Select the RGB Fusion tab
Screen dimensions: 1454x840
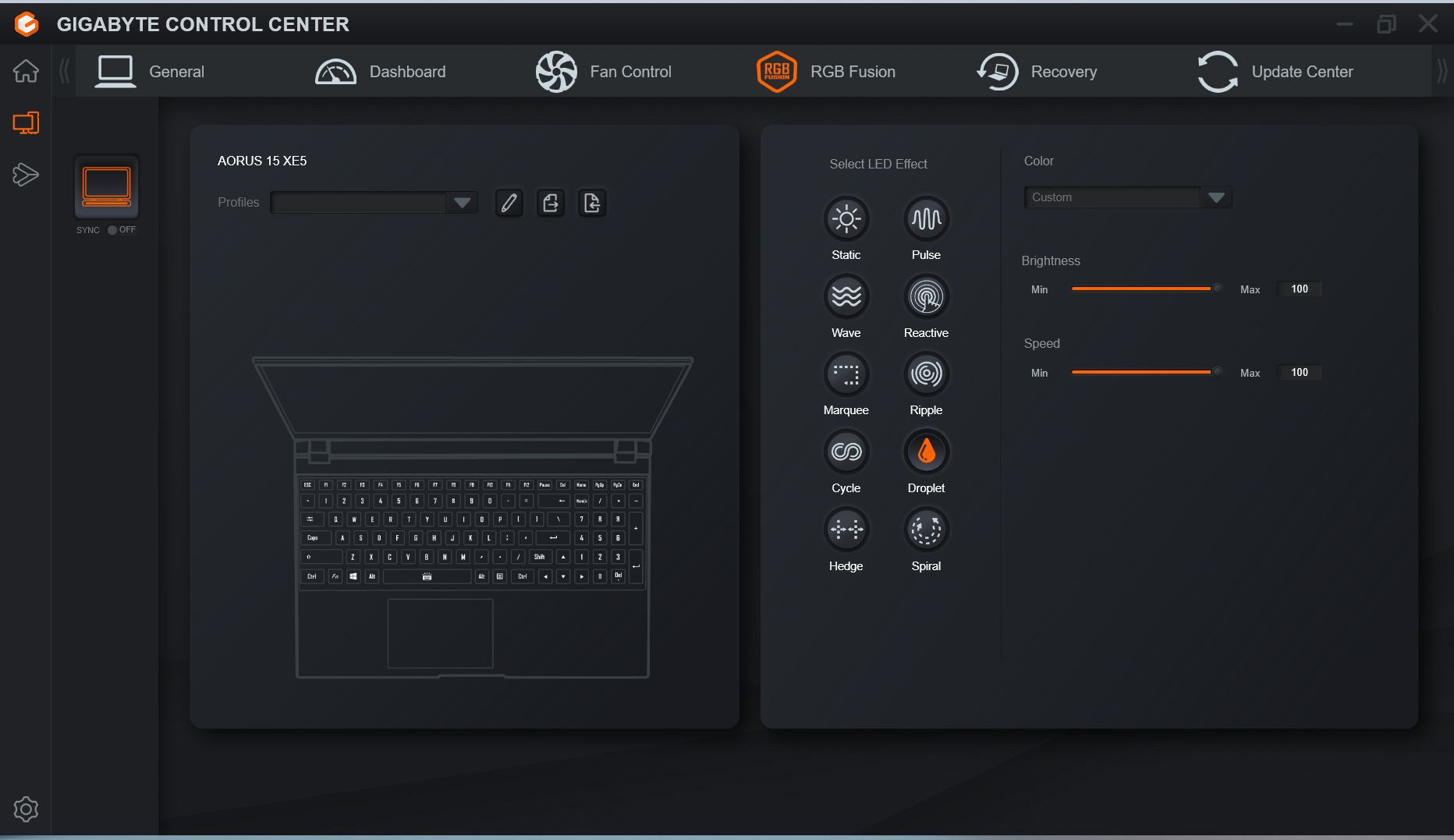point(825,72)
